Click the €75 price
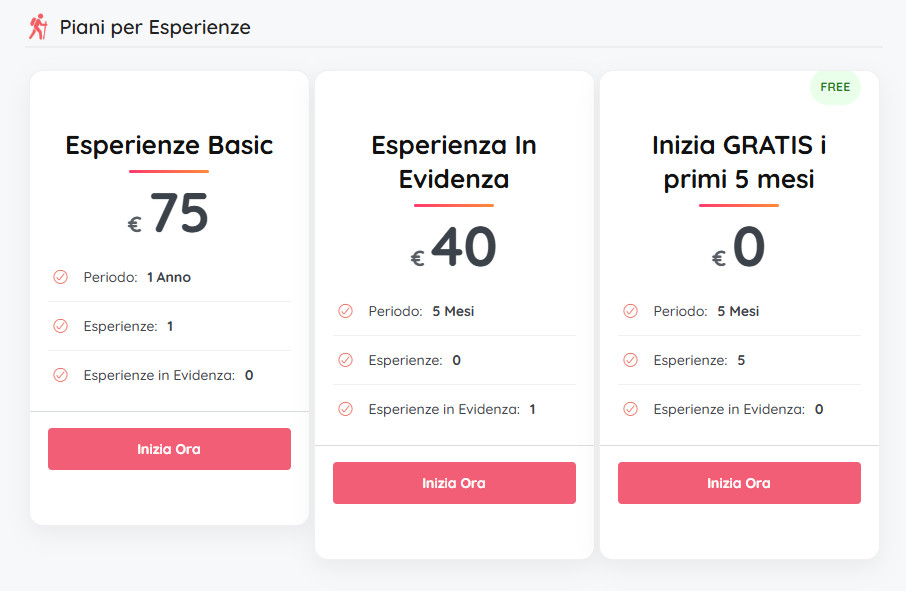Screen dimensions: 906x591 tap(169, 215)
